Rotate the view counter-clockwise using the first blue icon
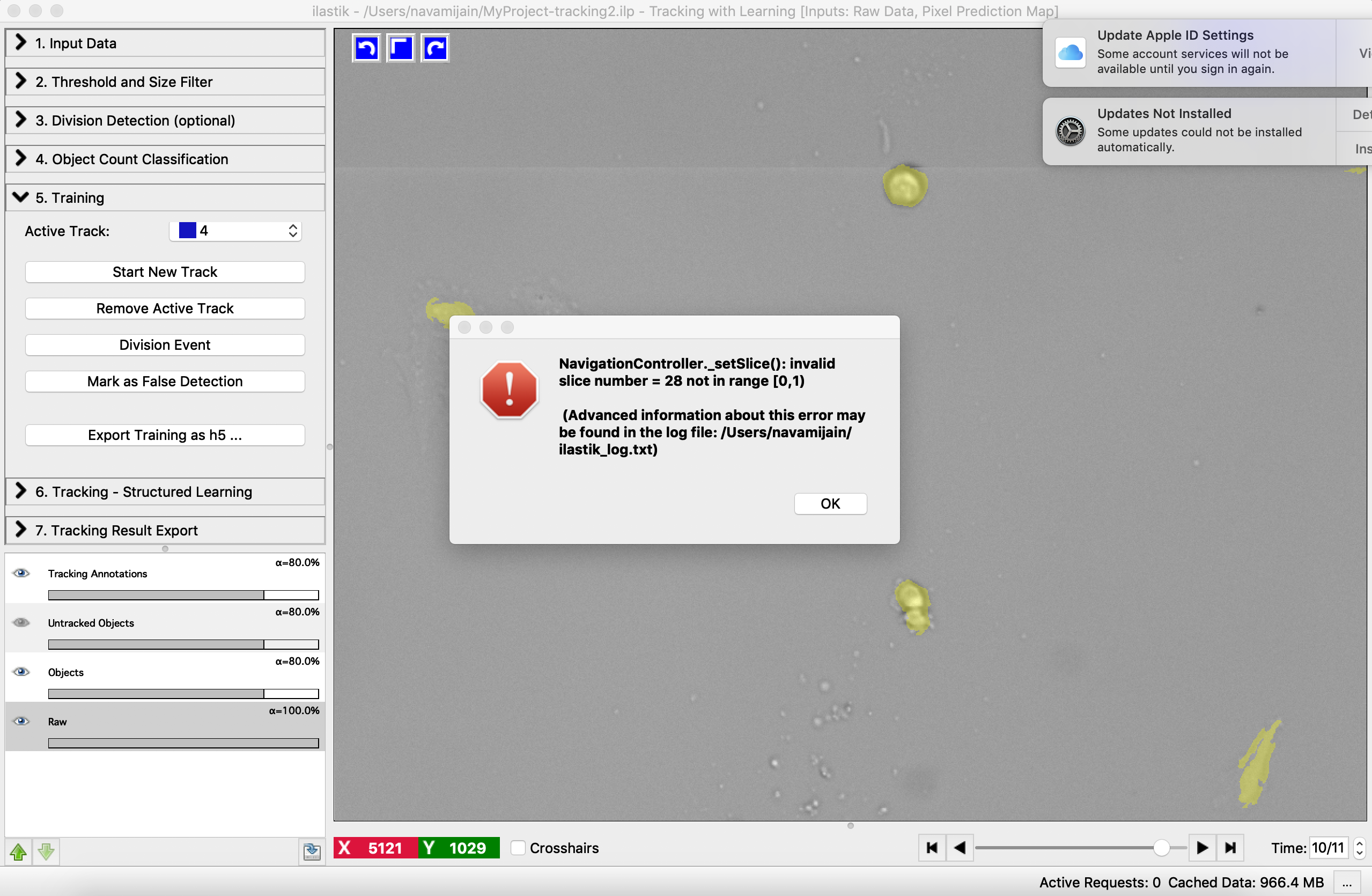Screen dimensions: 1372x896 pyautogui.click(x=366, y=48)
